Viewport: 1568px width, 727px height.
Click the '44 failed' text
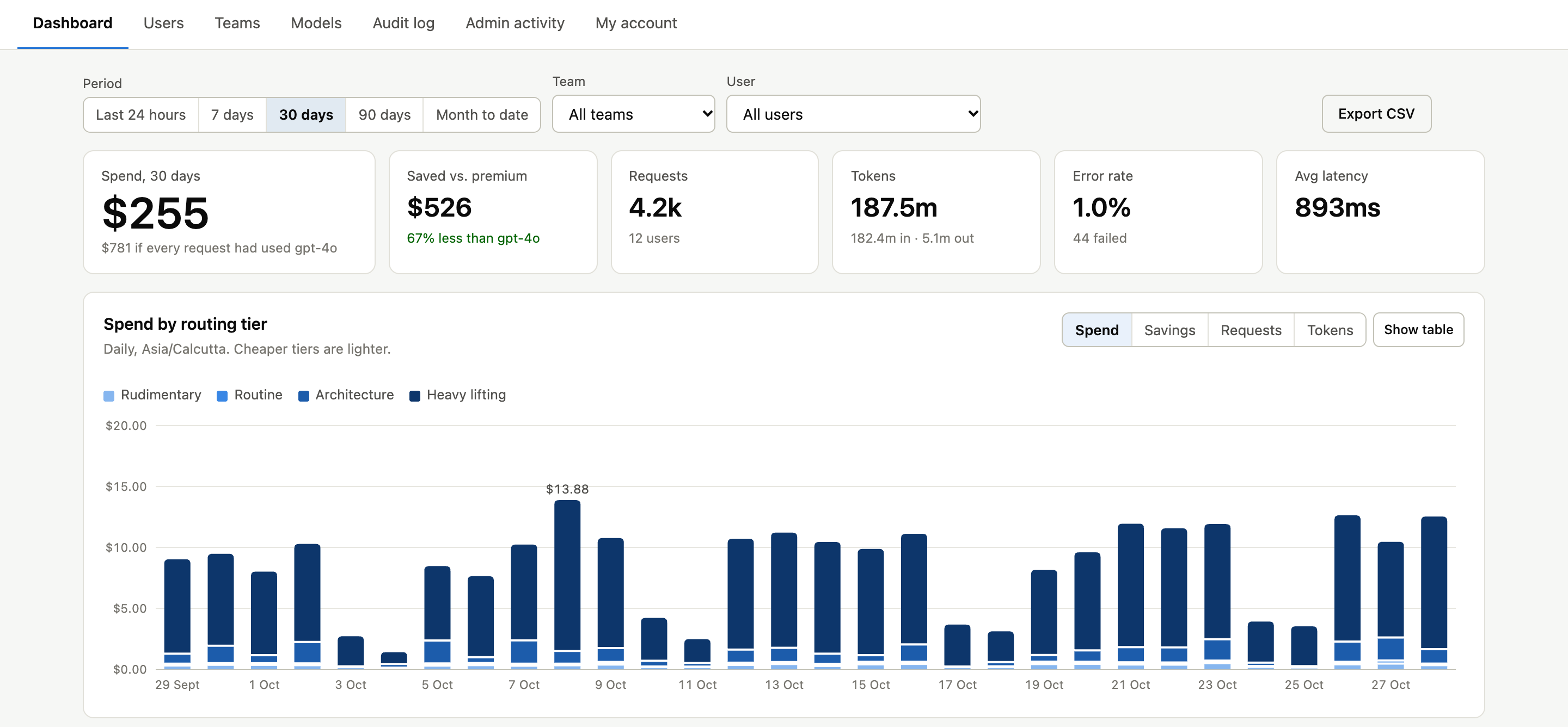point(1099,238)
